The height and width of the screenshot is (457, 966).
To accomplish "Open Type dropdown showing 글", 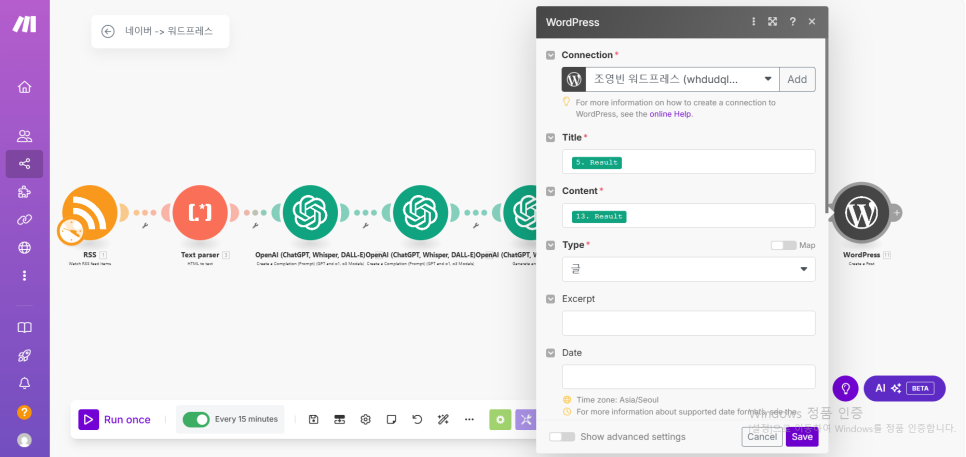I will click(x=689, y=269).
